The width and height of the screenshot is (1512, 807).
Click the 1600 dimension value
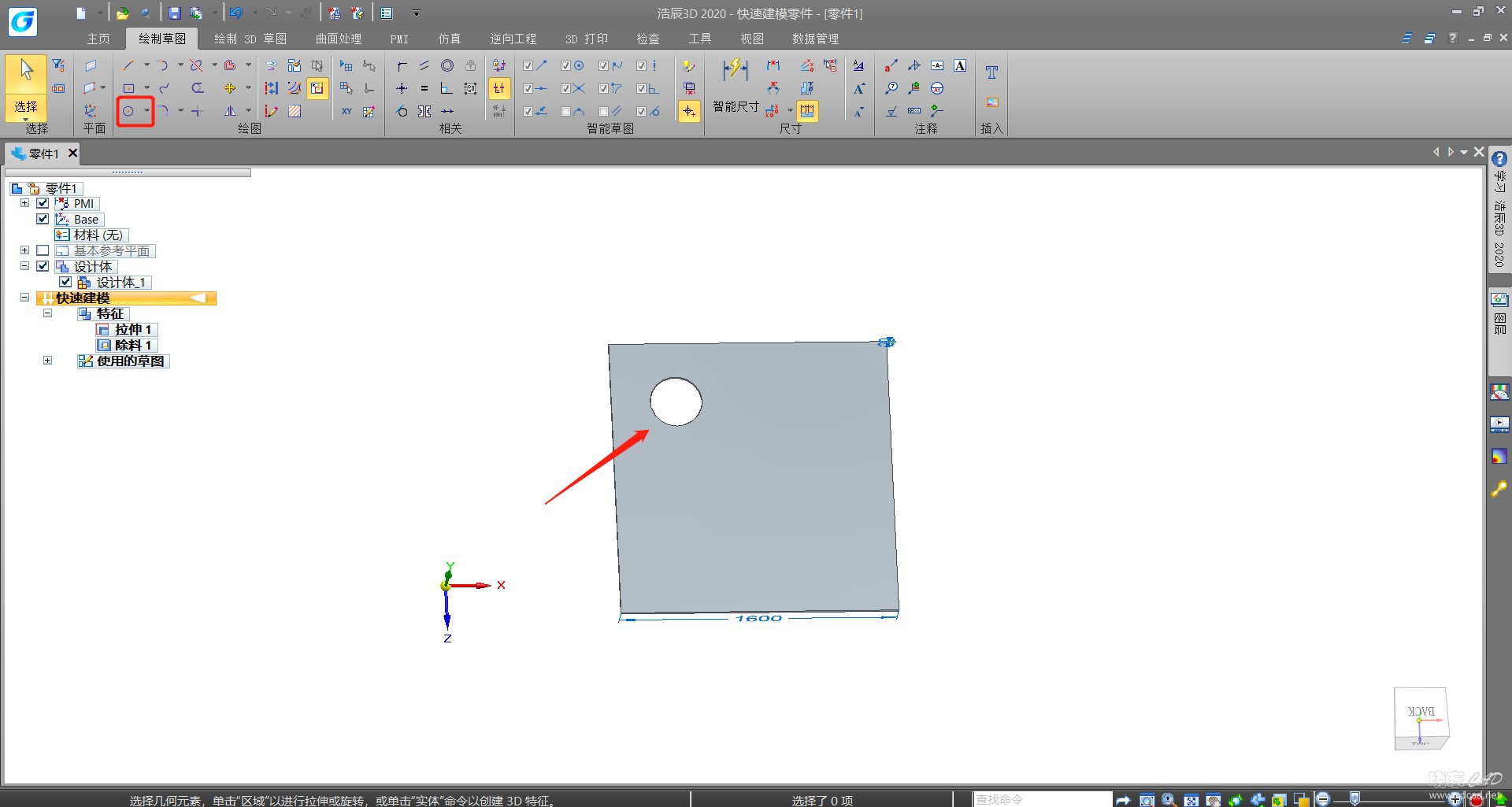759,618
